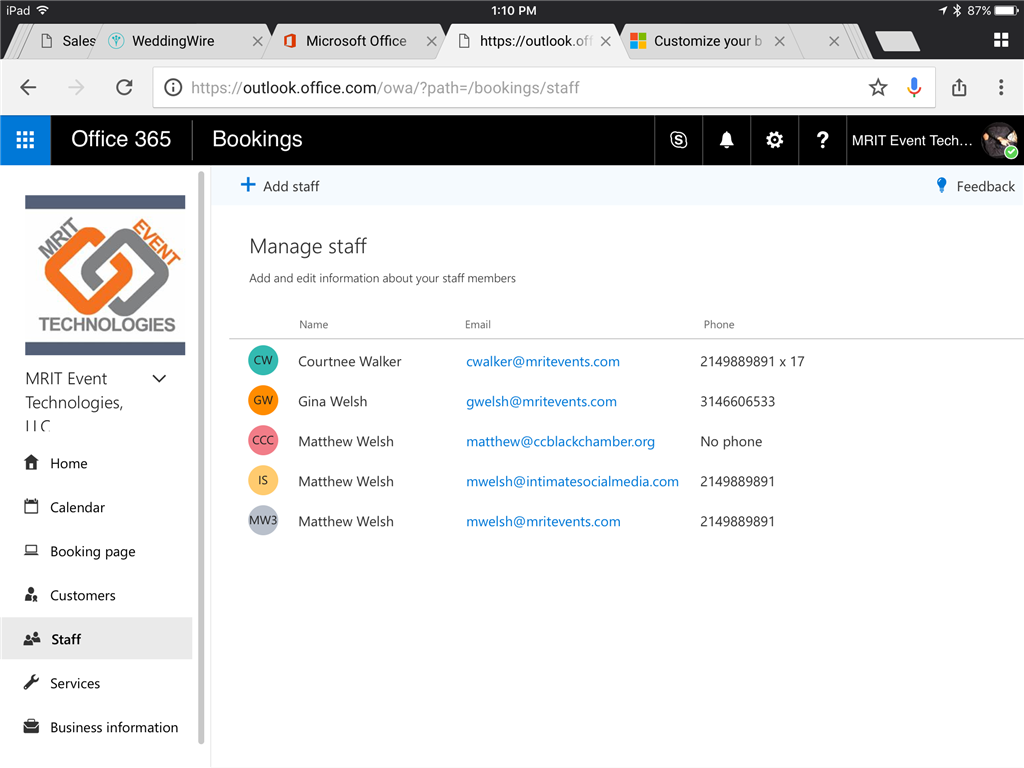The image size is (1024, 768).
Task: Click the Add staff button
Action: pos(280,186)
